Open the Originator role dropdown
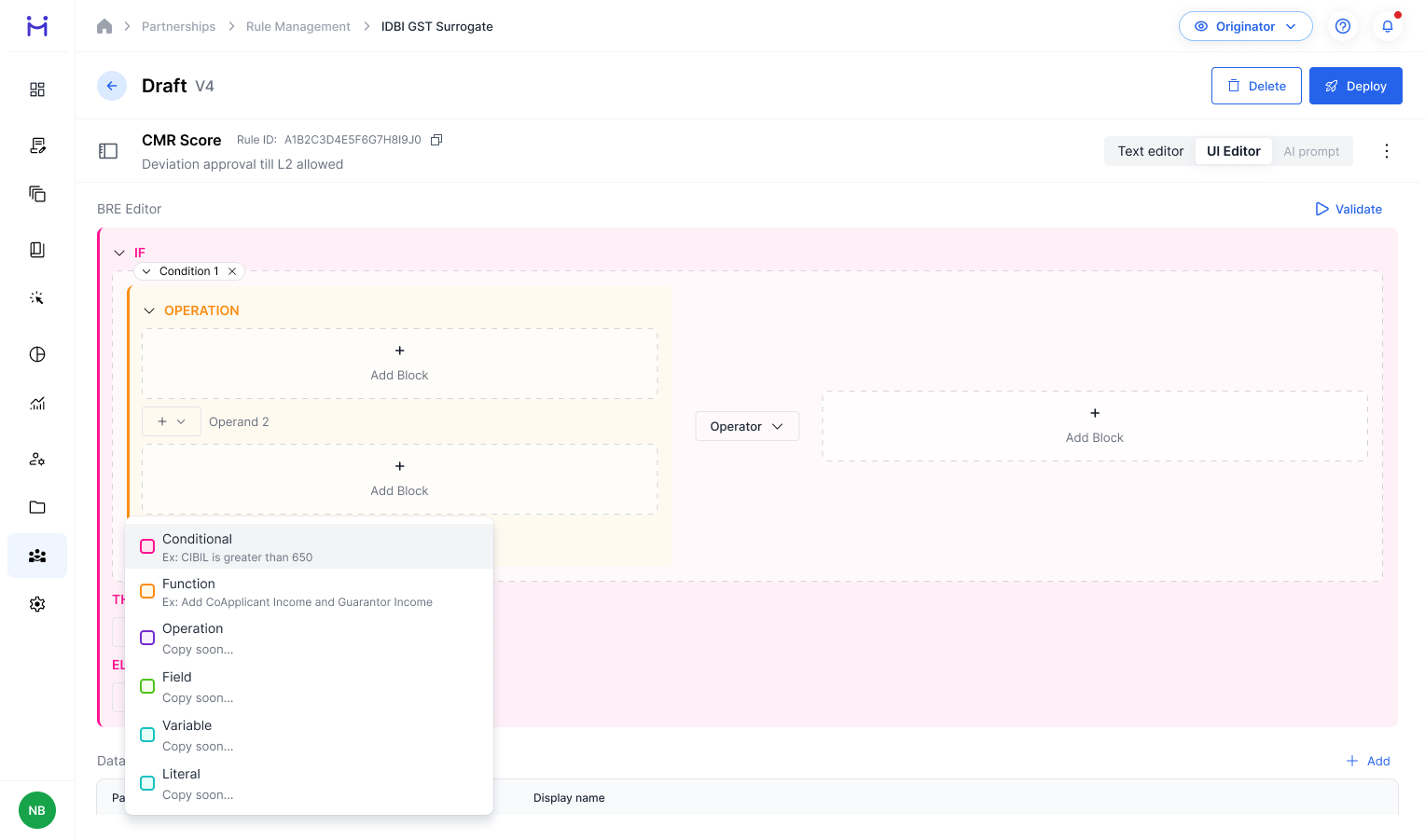Viewport: 1425px width, 840px height. click(1245, 26)
